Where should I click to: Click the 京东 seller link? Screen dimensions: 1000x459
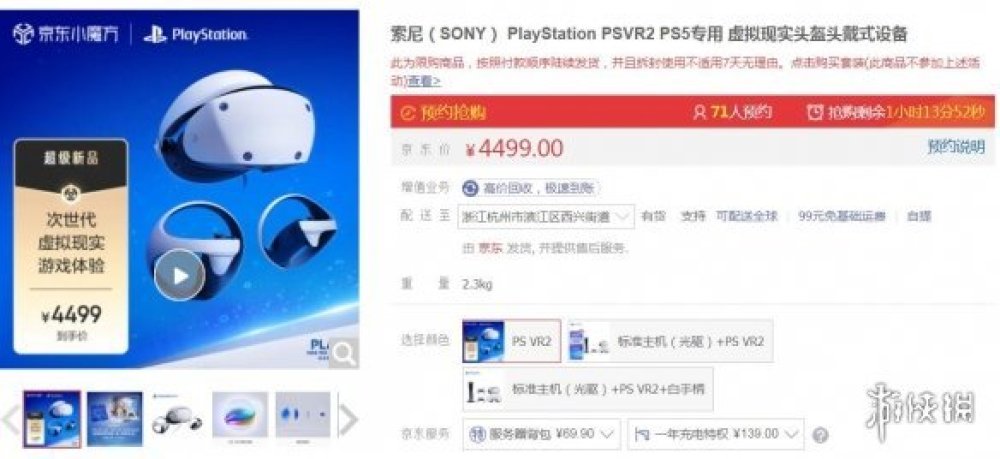point(490,249)
